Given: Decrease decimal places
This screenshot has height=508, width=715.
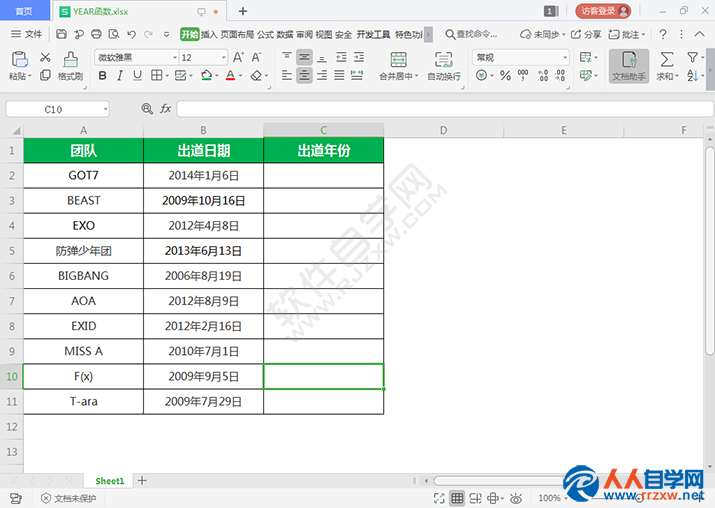Looking at the screenshot, I should click(560, 75).
